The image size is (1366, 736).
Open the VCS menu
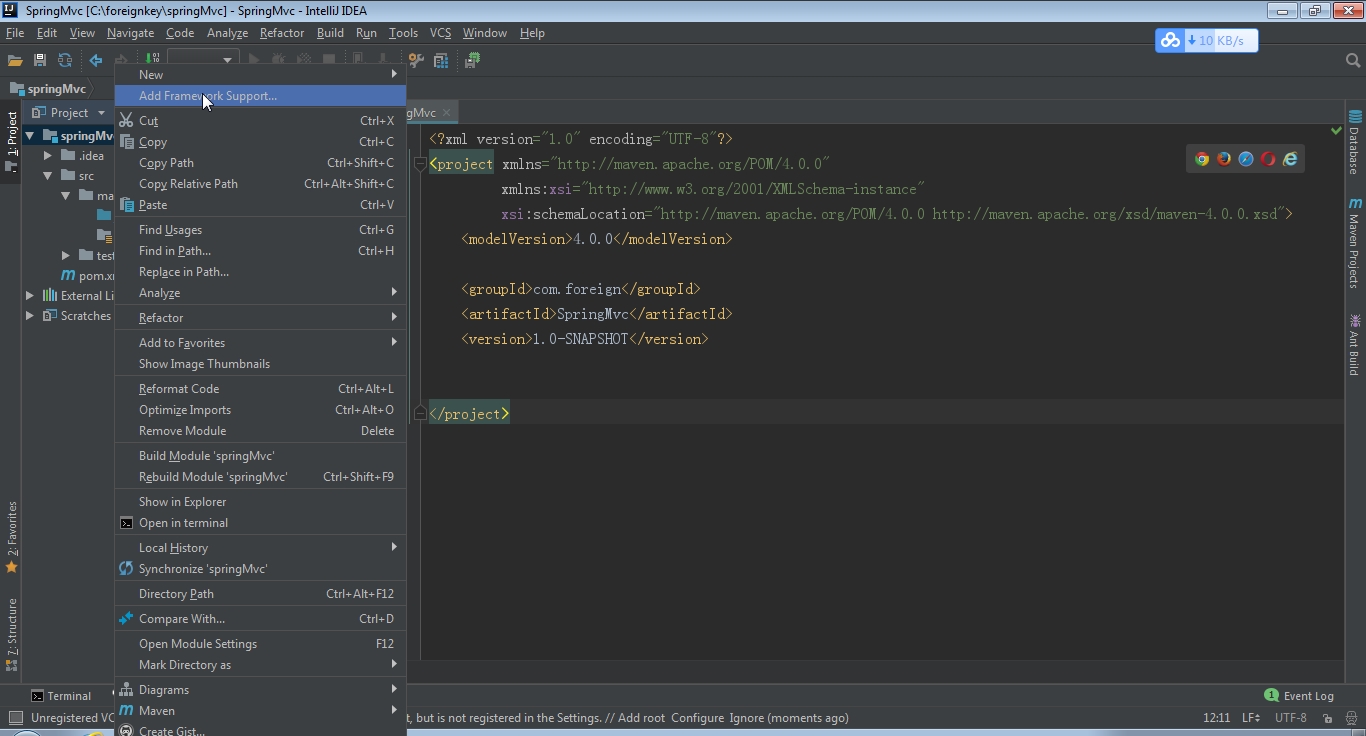point(440,33)
